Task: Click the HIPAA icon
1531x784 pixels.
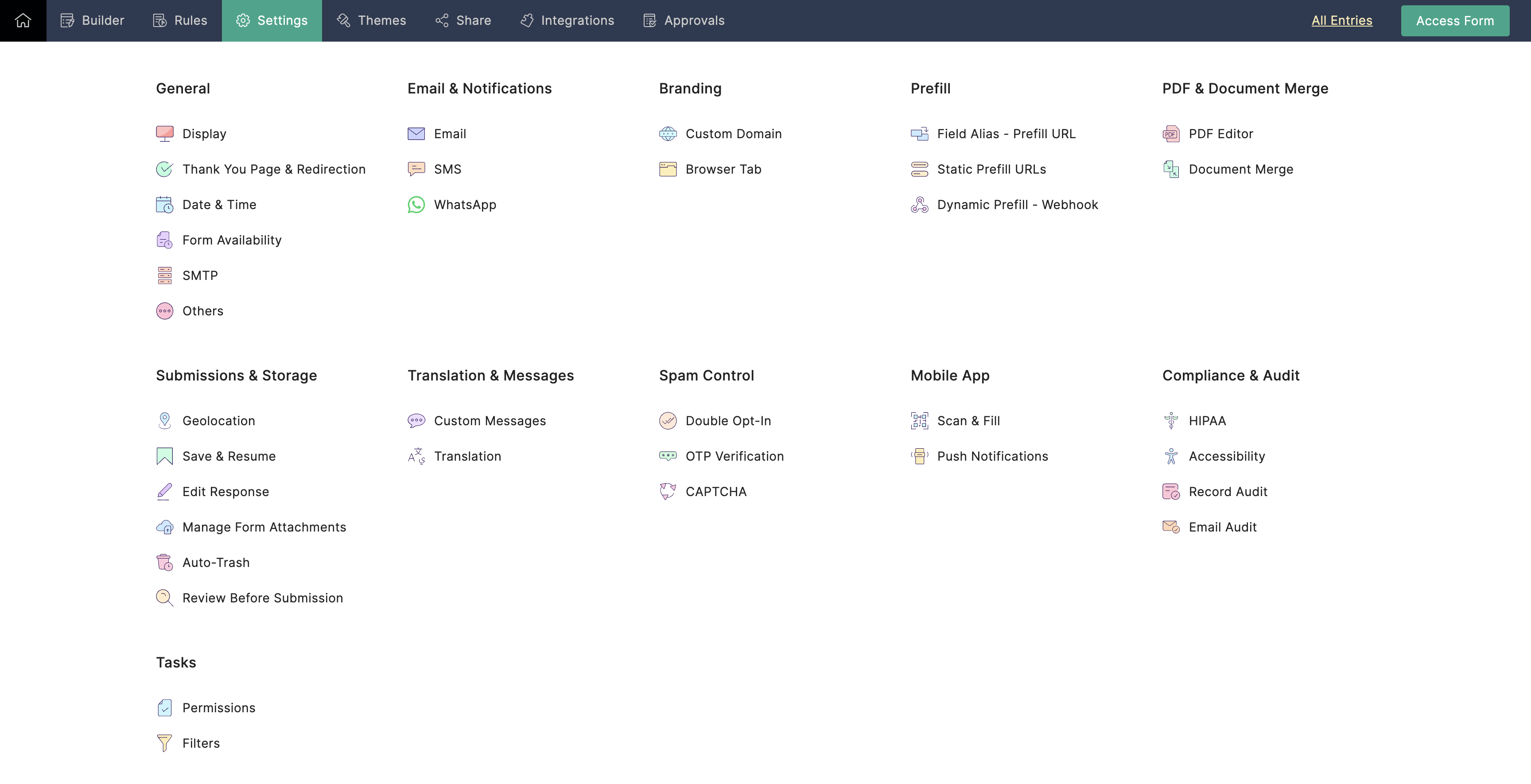Action: point(1171,421)
